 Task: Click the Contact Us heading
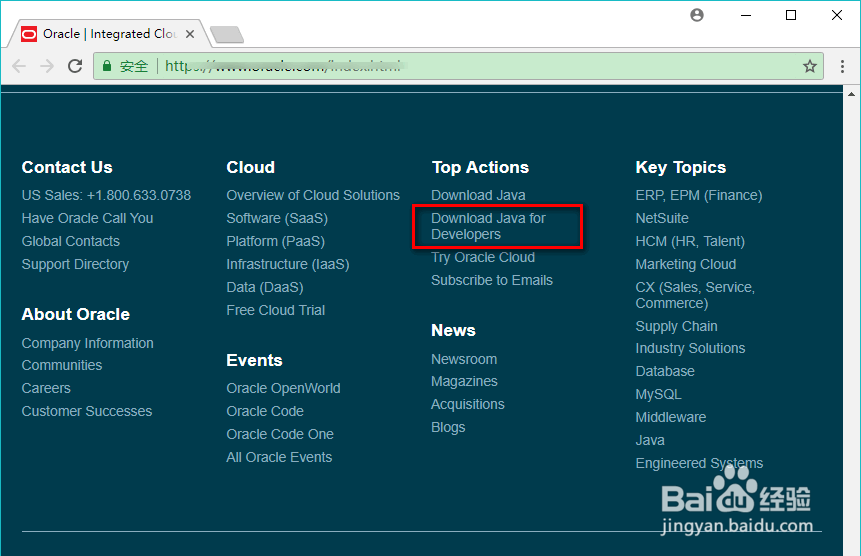coord(67,167)
